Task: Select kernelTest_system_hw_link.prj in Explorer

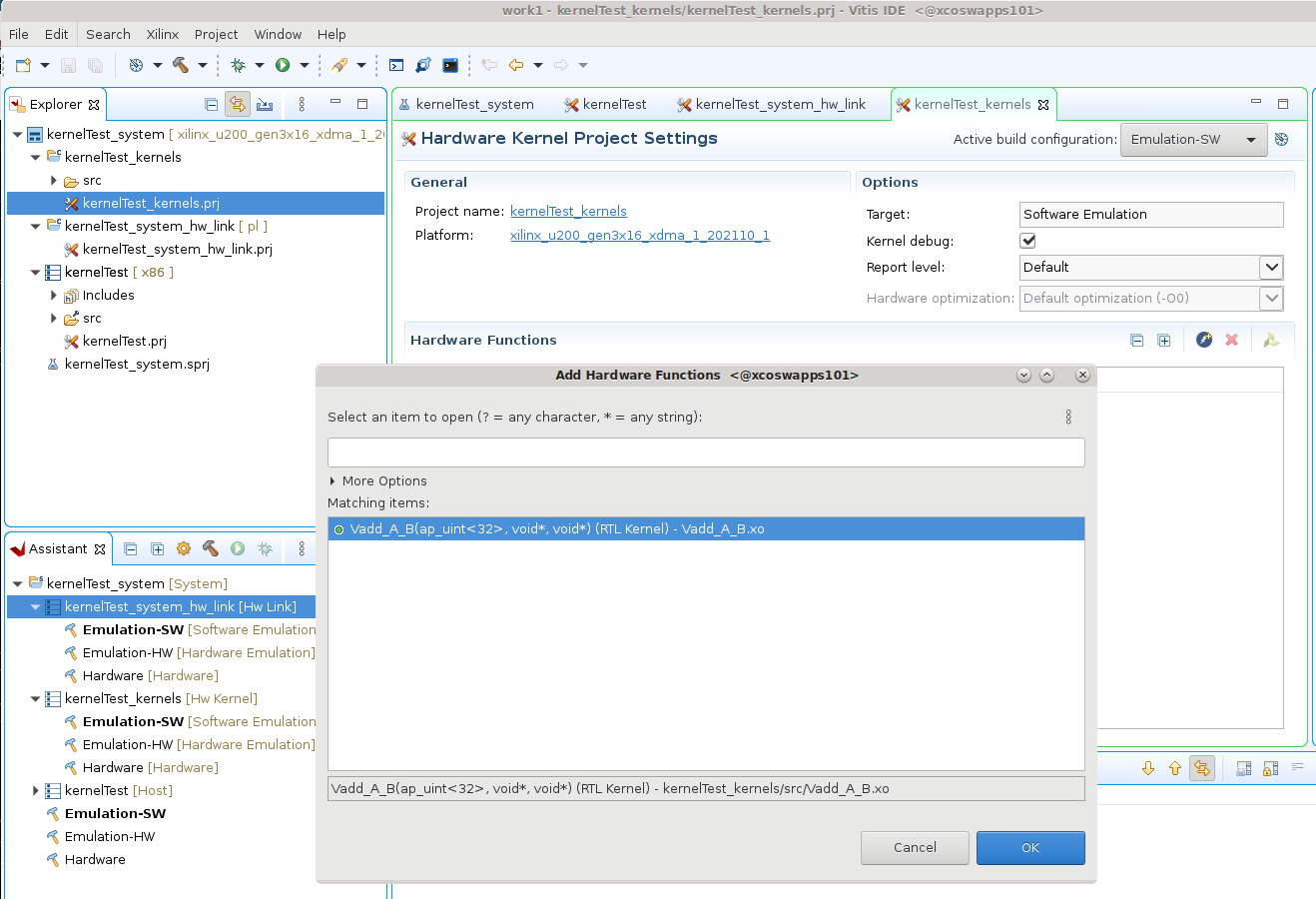Action: click(x=177, y=249)
